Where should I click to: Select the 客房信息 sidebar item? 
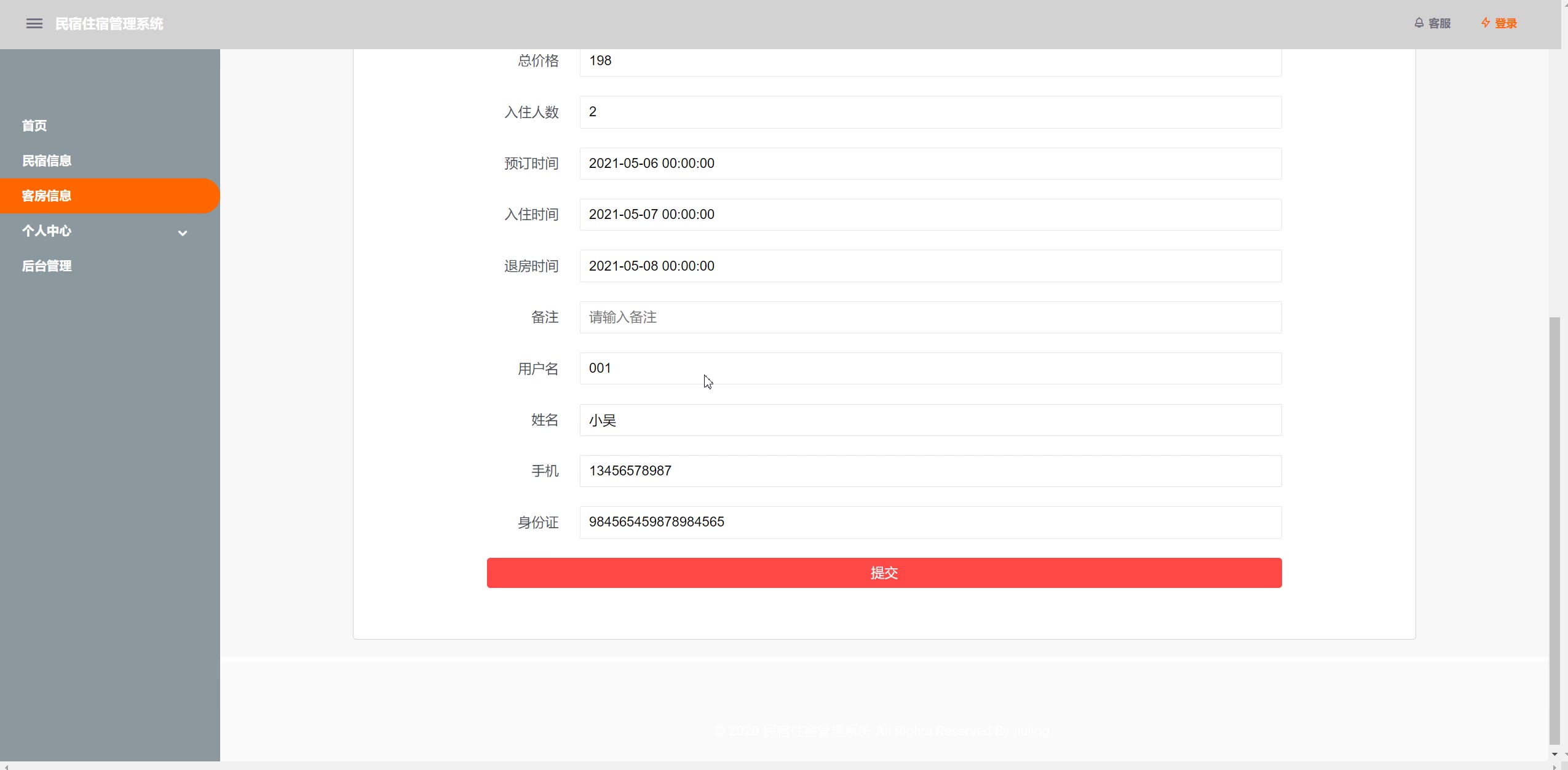pos(47,196)
